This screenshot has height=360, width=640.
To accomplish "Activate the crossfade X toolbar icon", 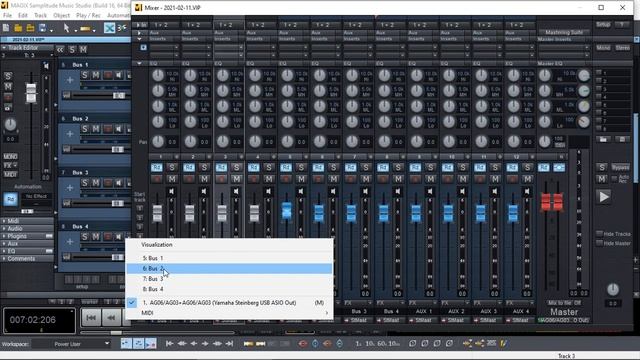I will point(109,28).
